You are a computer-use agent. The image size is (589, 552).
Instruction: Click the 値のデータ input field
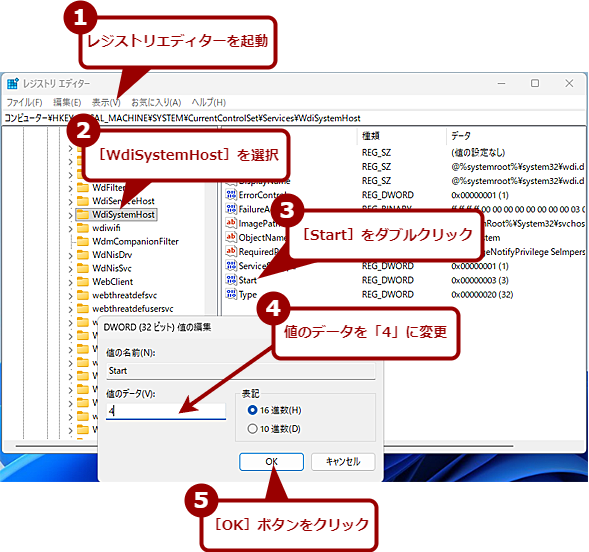tap(166, 411)
